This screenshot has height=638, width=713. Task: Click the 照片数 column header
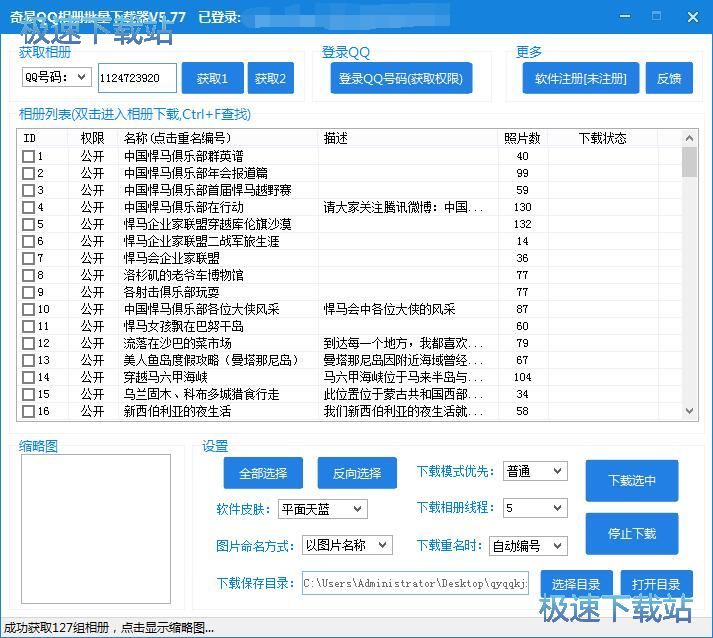(x=522, y=138)
